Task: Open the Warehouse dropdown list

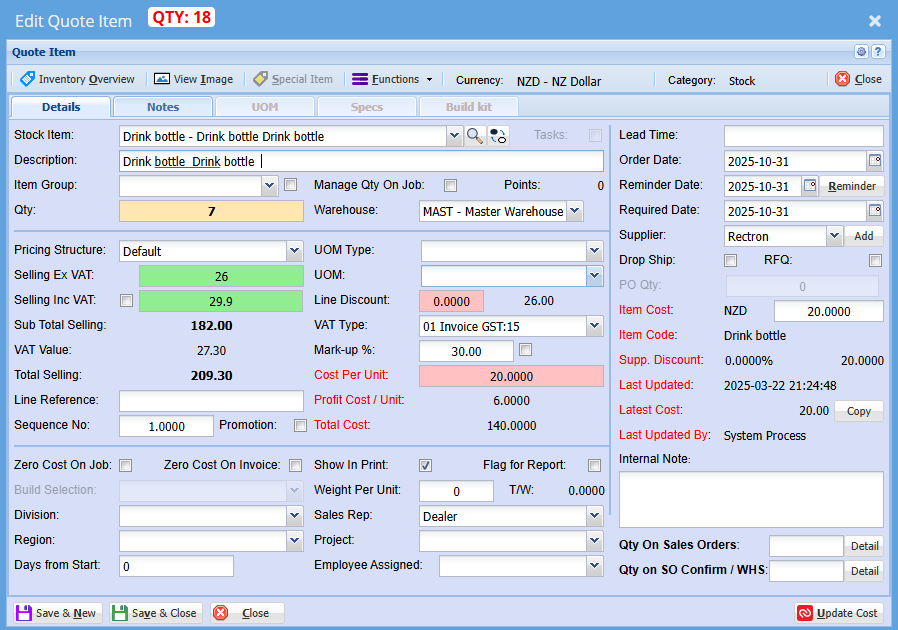Action: click(x=574, y=211)
